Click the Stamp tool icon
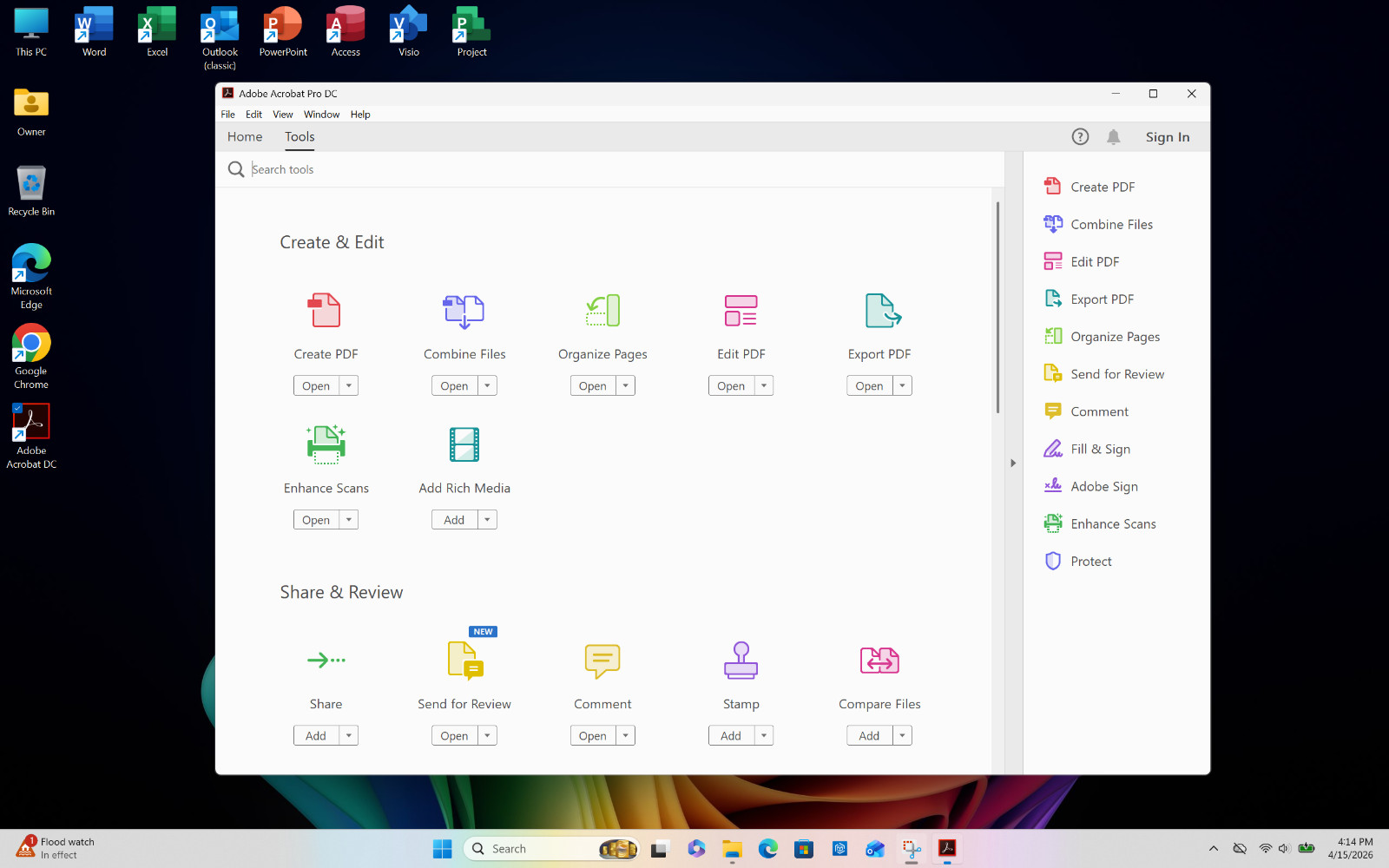This screenshot has height=868, width=1389. click(x=741, y=661)
